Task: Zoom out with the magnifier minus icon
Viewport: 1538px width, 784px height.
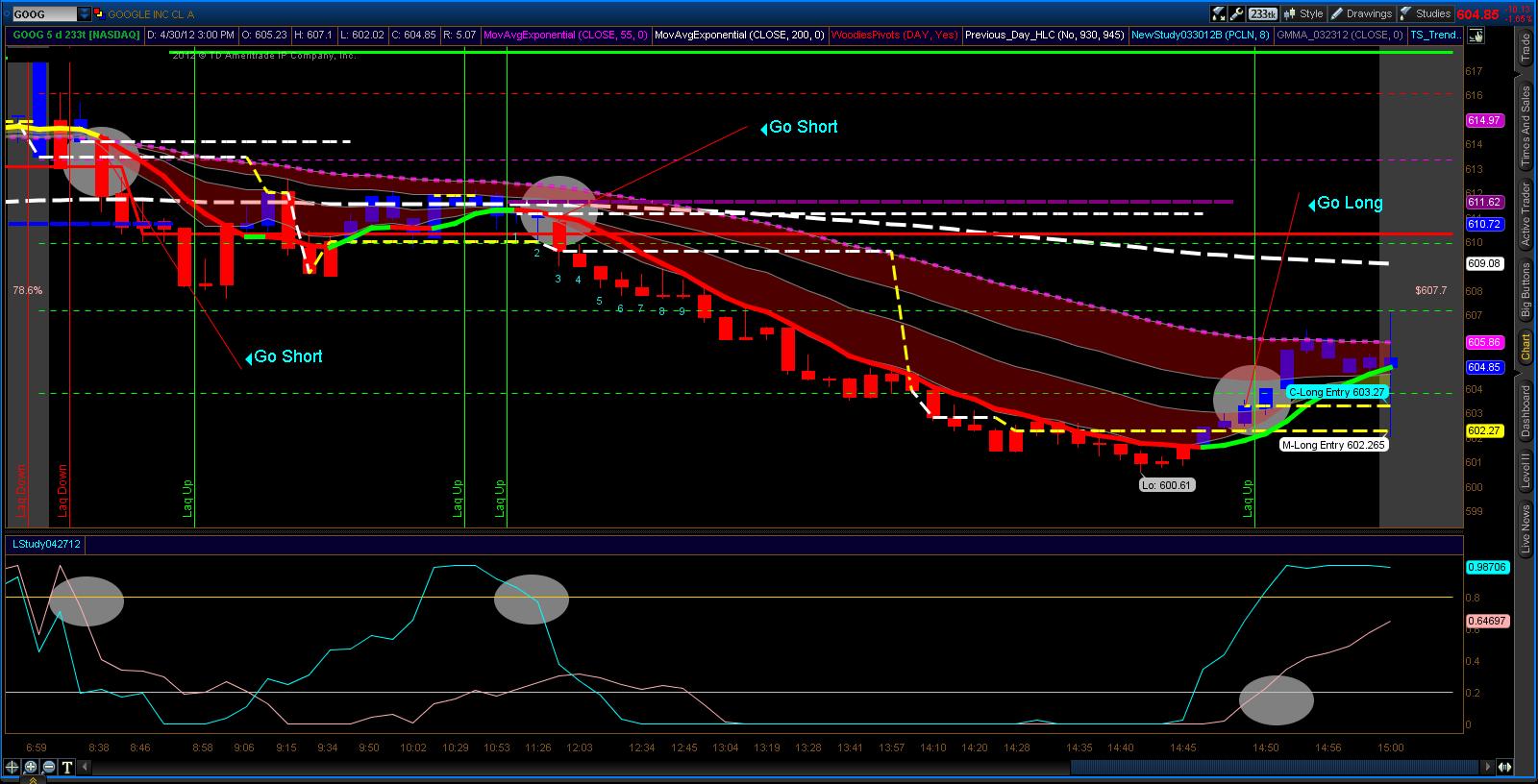Action: (48, 767)
